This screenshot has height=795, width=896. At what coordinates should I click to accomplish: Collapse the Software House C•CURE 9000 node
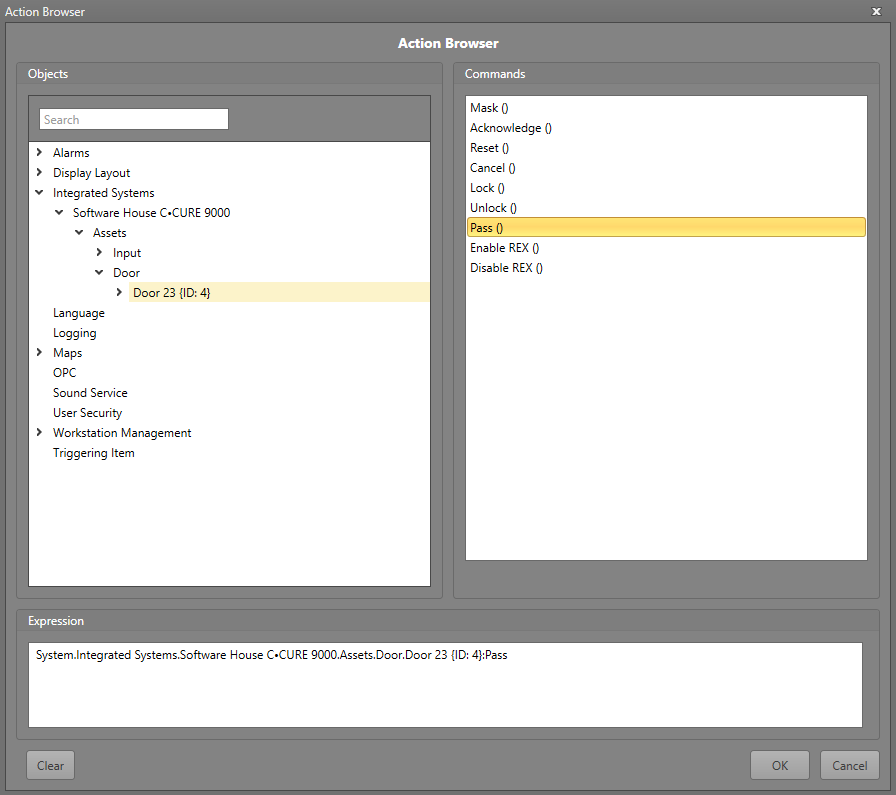click(x=59, y=213)
